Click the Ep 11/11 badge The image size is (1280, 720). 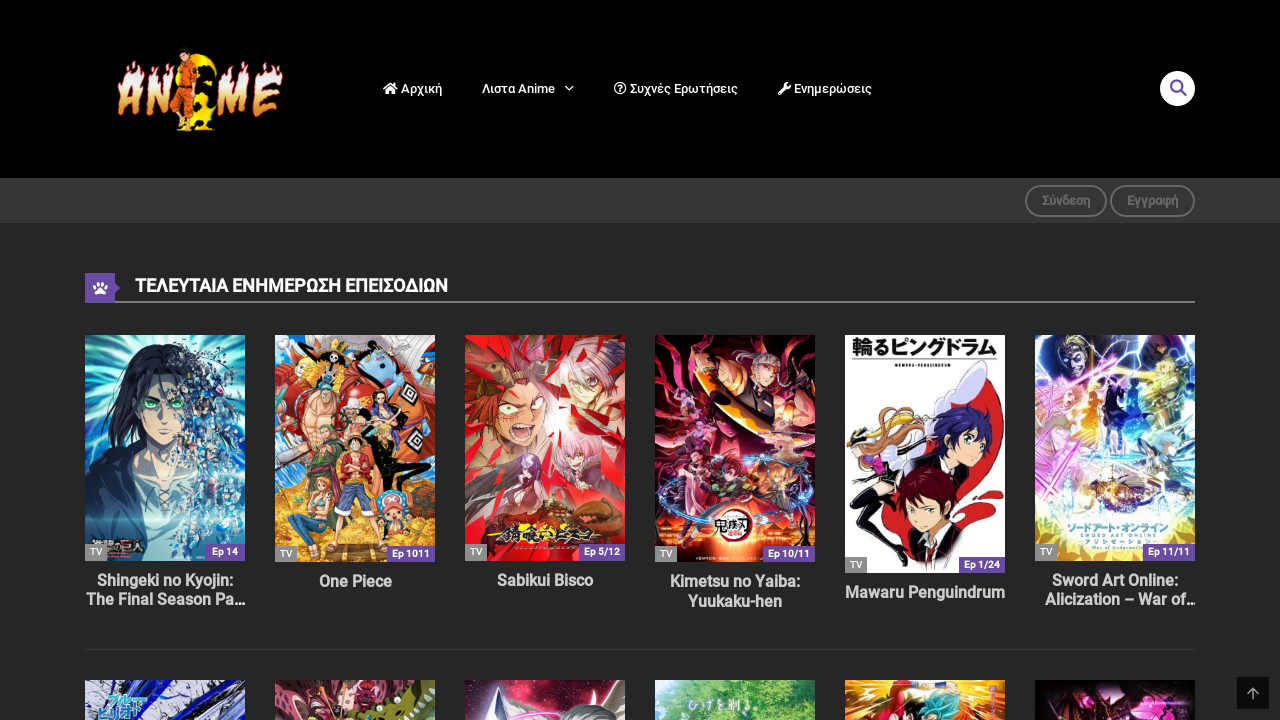click(1169, 552)
